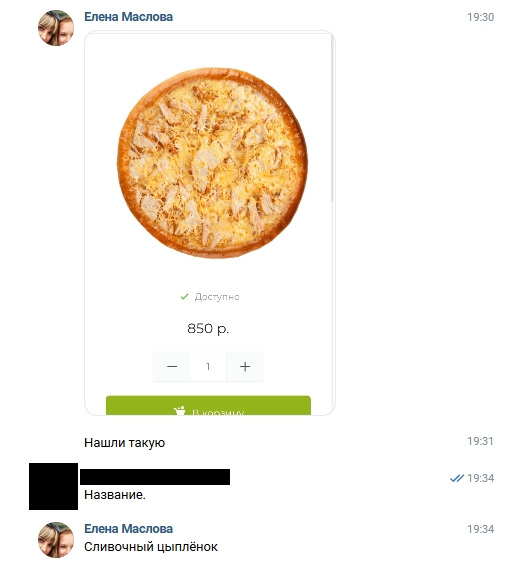Select the message Название.
The height and width of the screenshot is (568, 506).
pos(115,494)
